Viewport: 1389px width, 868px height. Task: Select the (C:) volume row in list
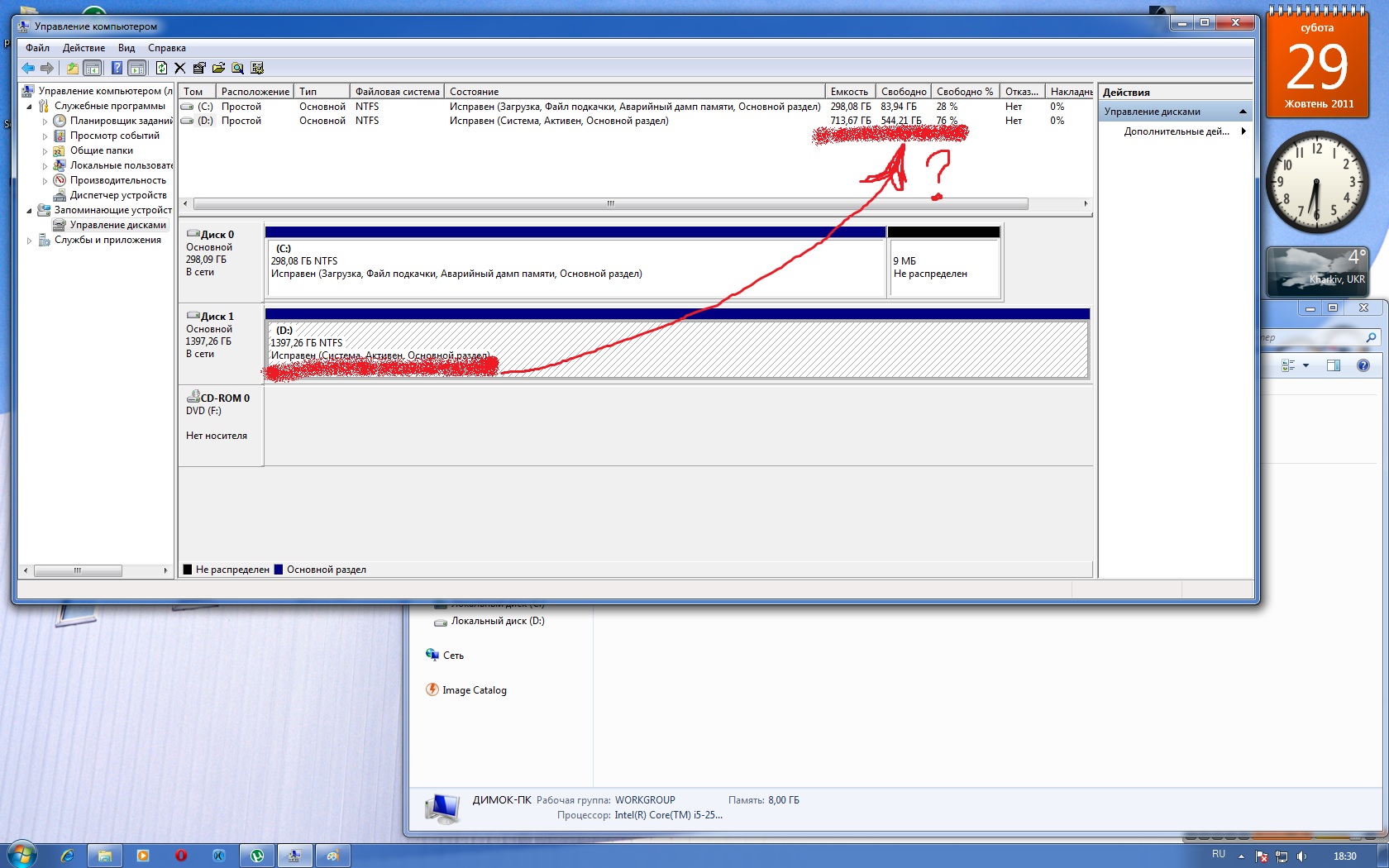(635, 107)
